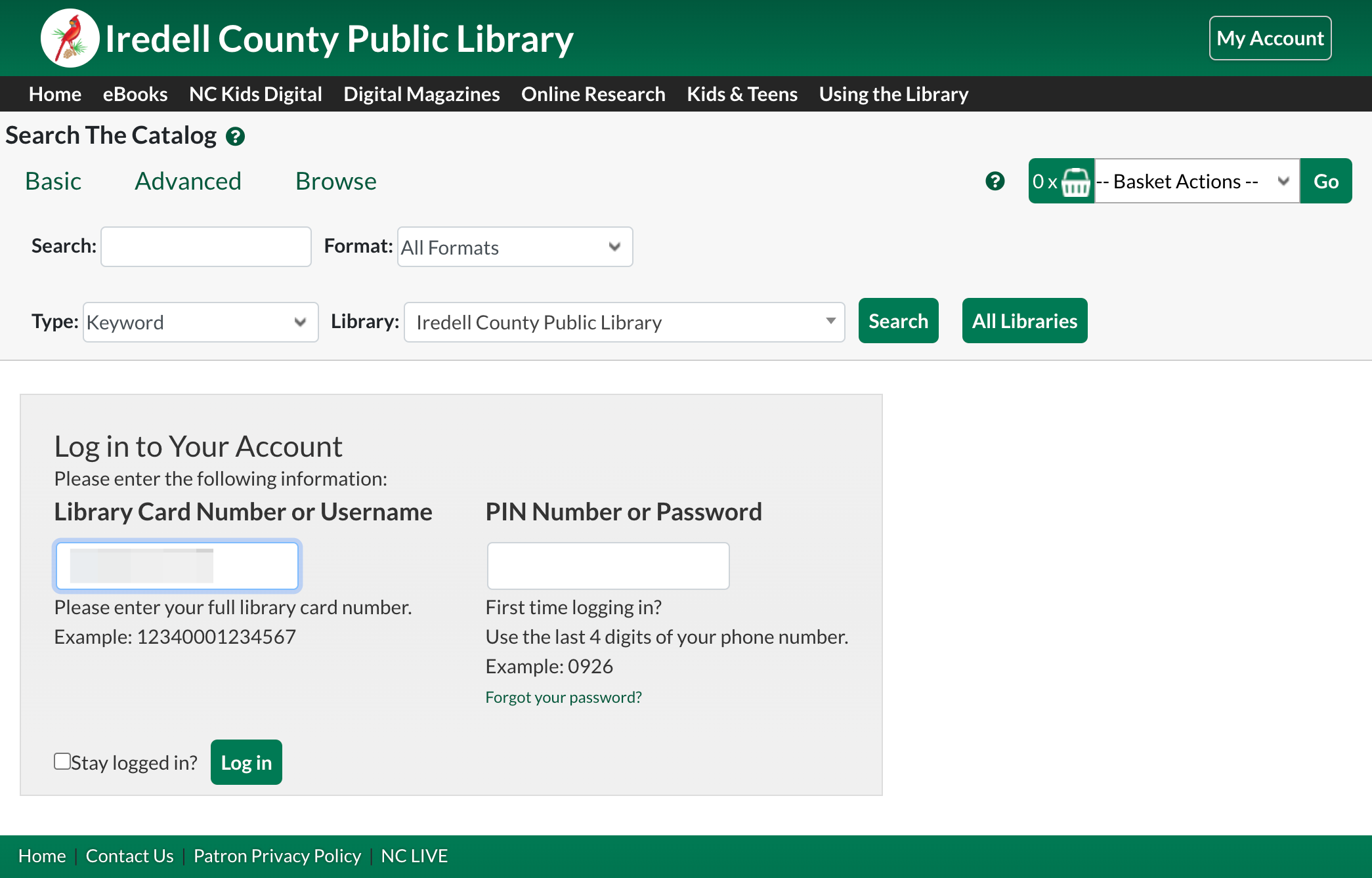Viewport: 1372px width, 878px height.
Task: Focus the PIN Number or Password field
Action: [608, 566]
